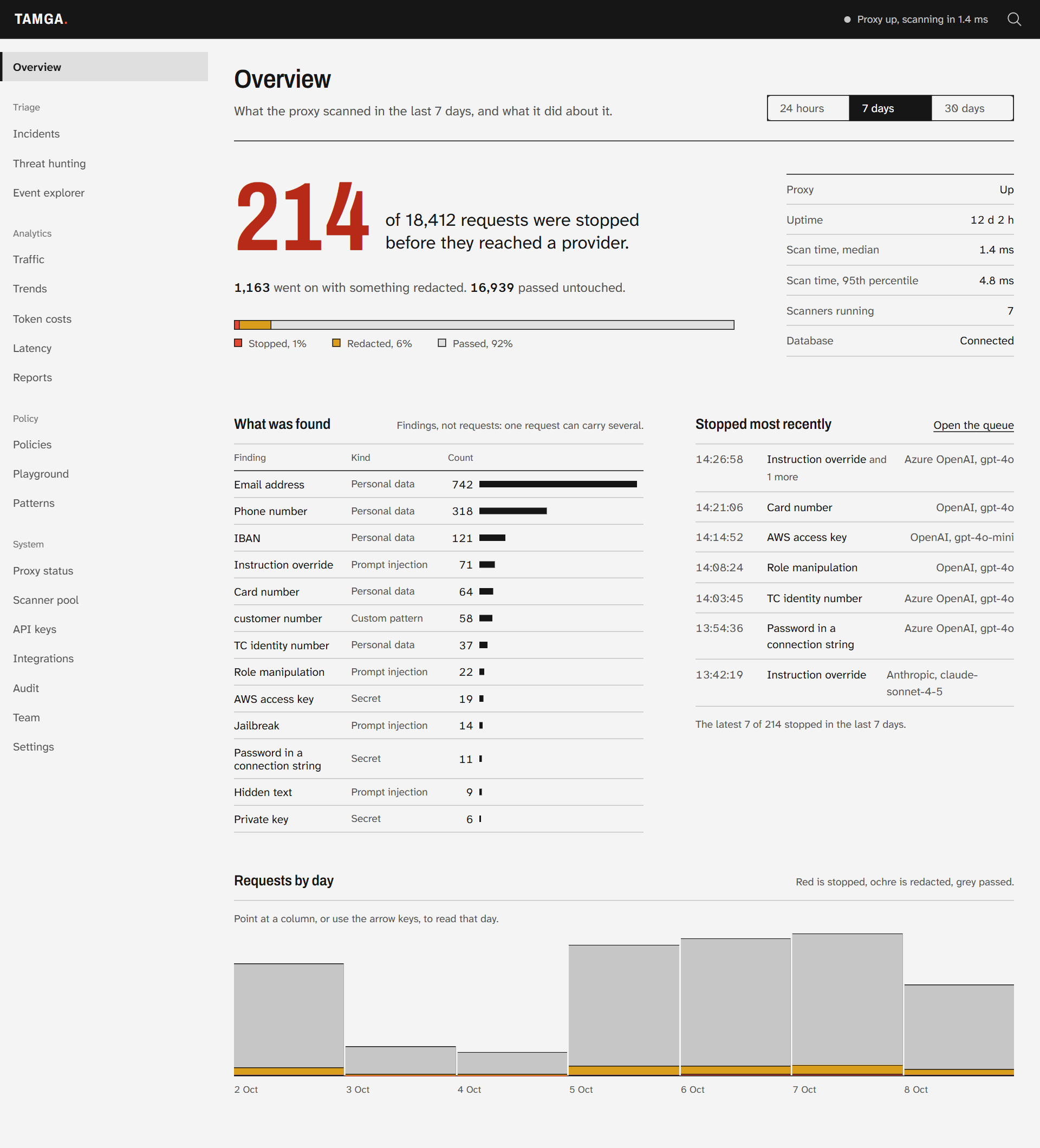Select the 7 Oct column in chart

click(847, 1004)
